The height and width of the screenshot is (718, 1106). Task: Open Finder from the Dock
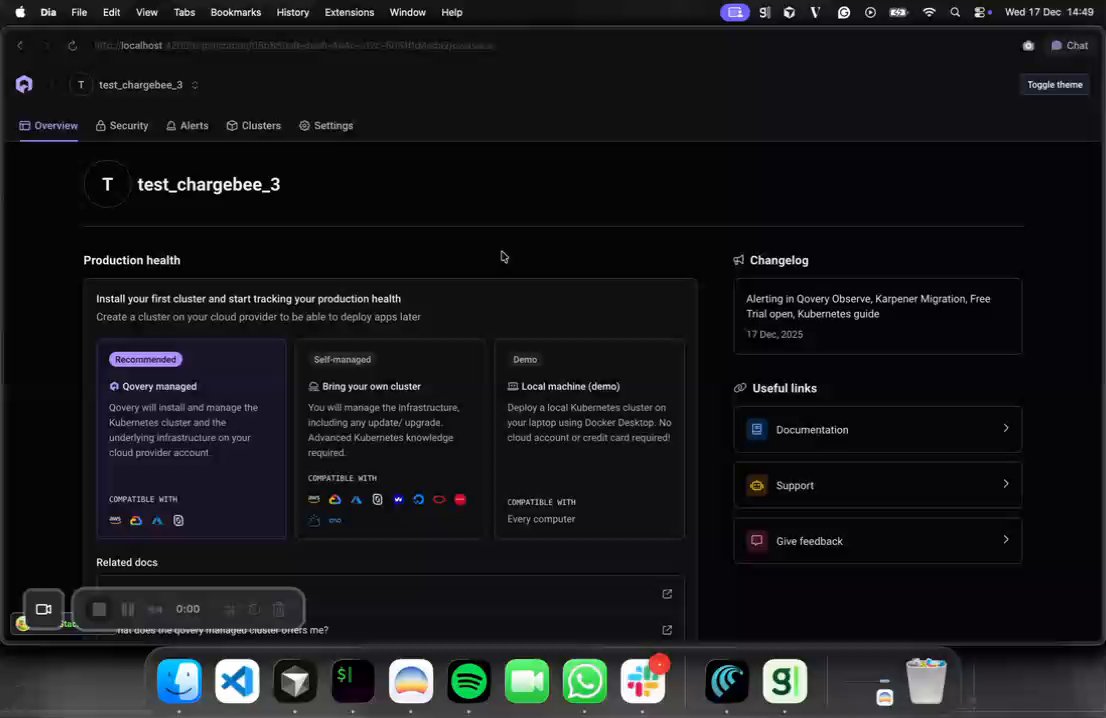coord(179,681)
